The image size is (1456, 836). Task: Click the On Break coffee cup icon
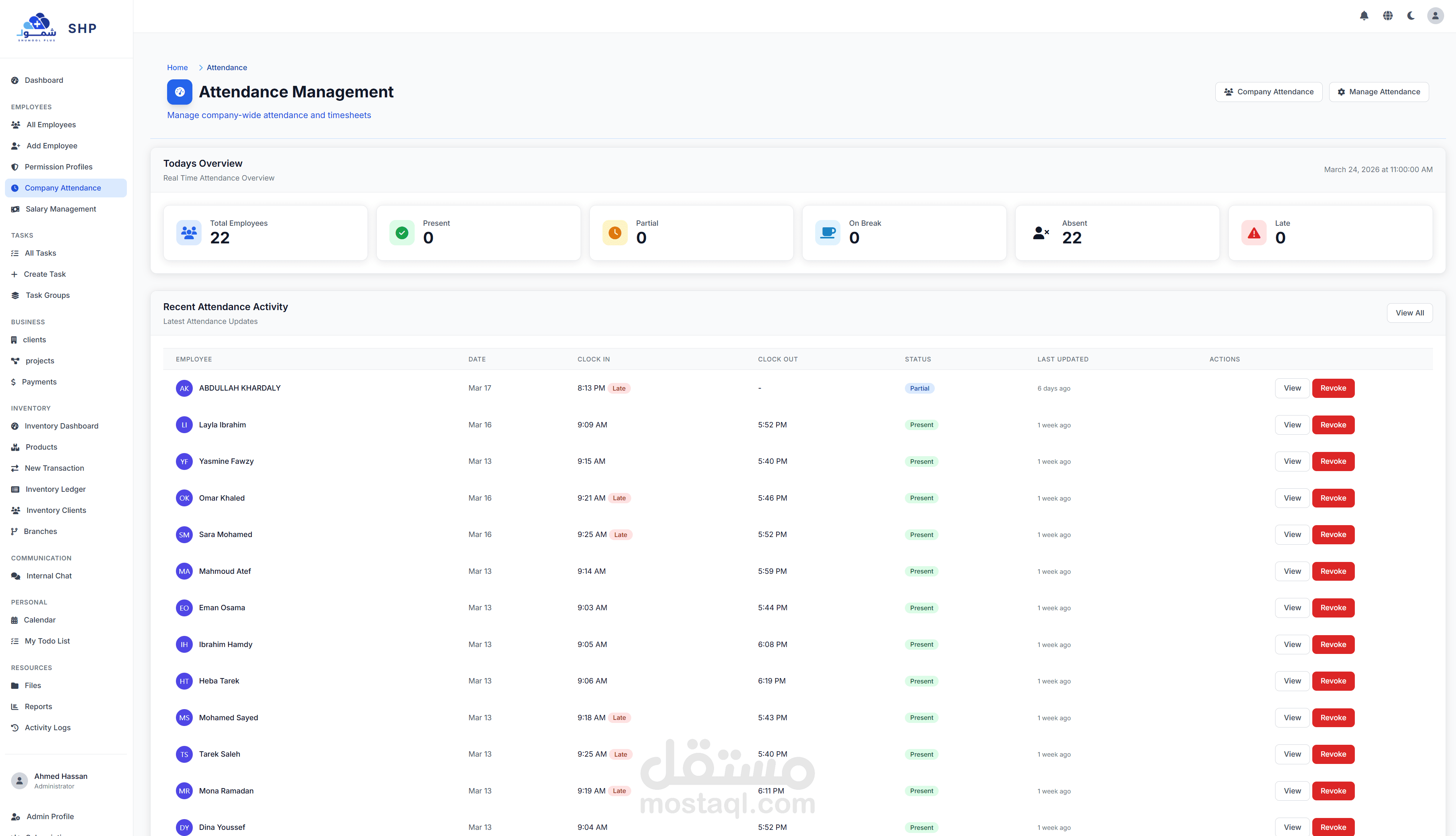pyautogui.click(x=827, y=233)
